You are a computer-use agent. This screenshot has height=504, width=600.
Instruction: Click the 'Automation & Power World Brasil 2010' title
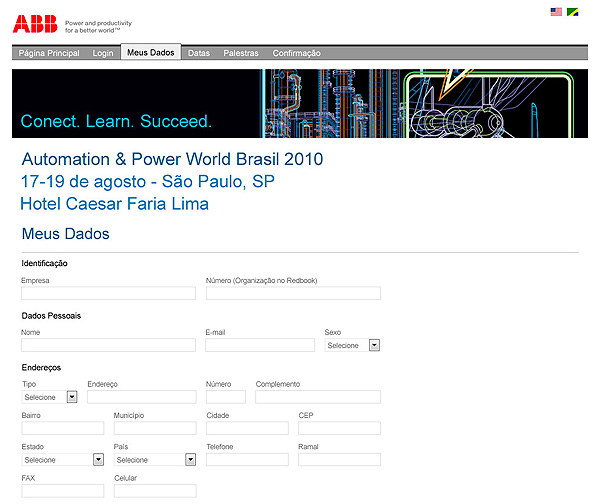172,159
